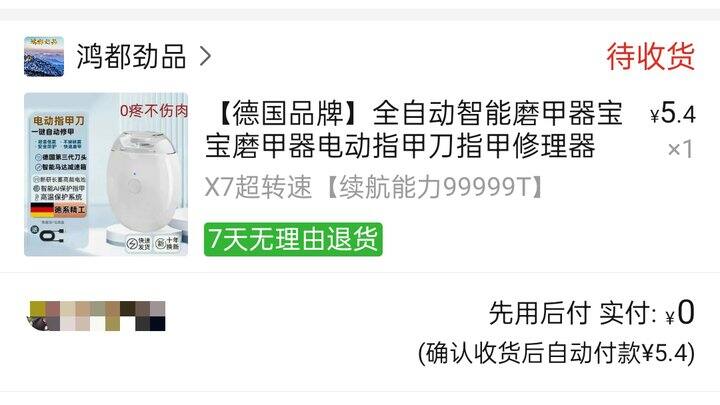Viewport: 720px width, 405px height.
Task: Tap the 鸿都劲品 store name
Action: click(131, 56)
